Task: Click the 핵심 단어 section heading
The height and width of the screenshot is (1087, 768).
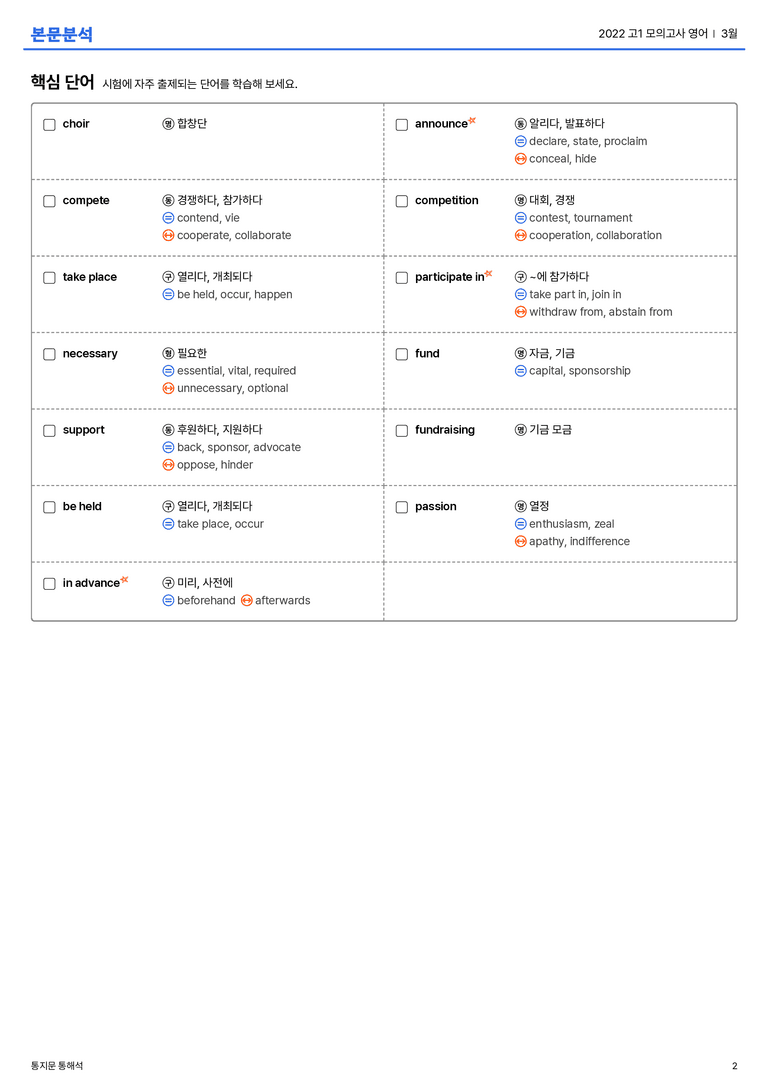Action: click(62, 82)
